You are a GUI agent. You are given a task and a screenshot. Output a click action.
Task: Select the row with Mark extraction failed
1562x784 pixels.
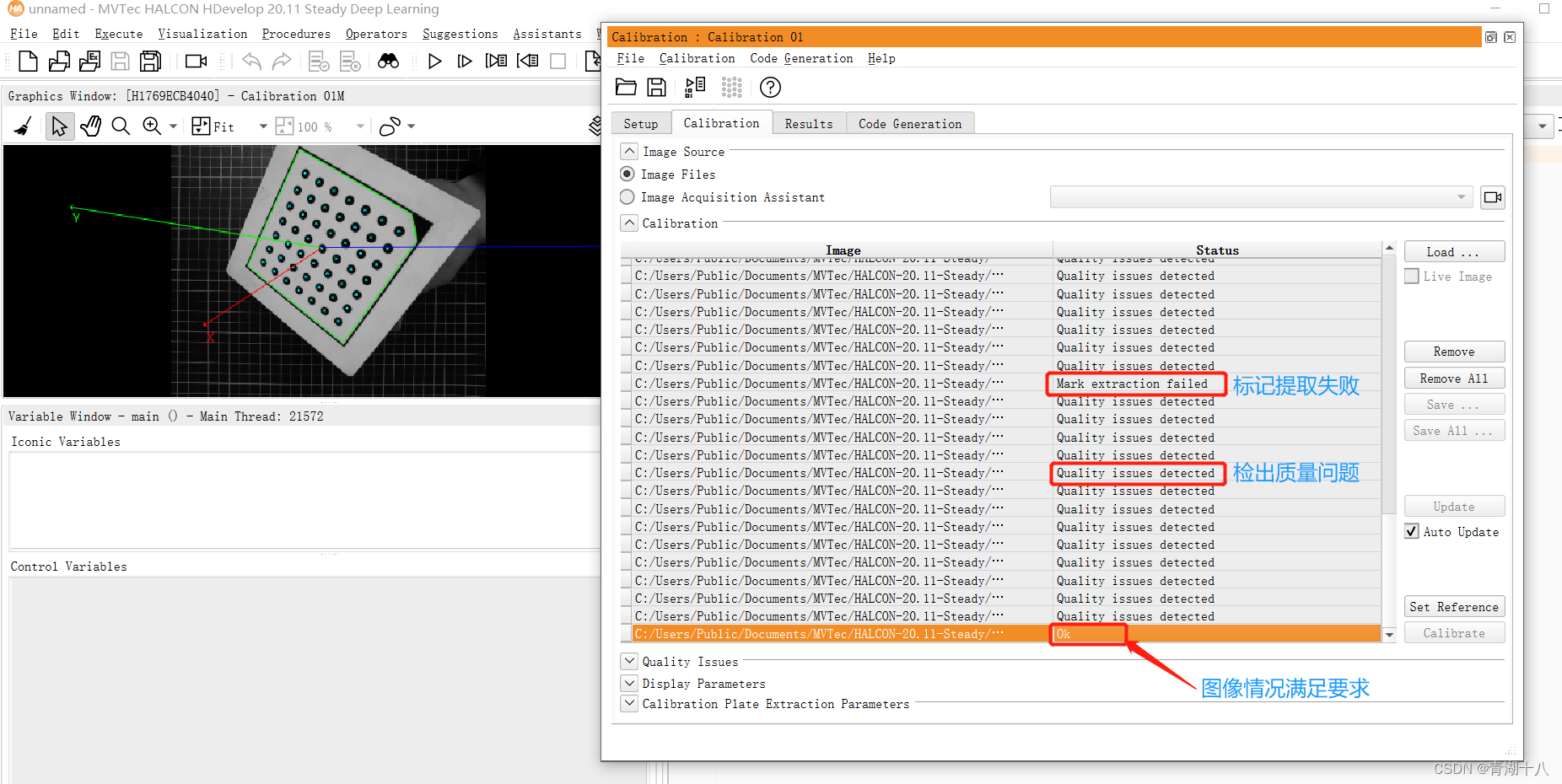coord(1001,384)
